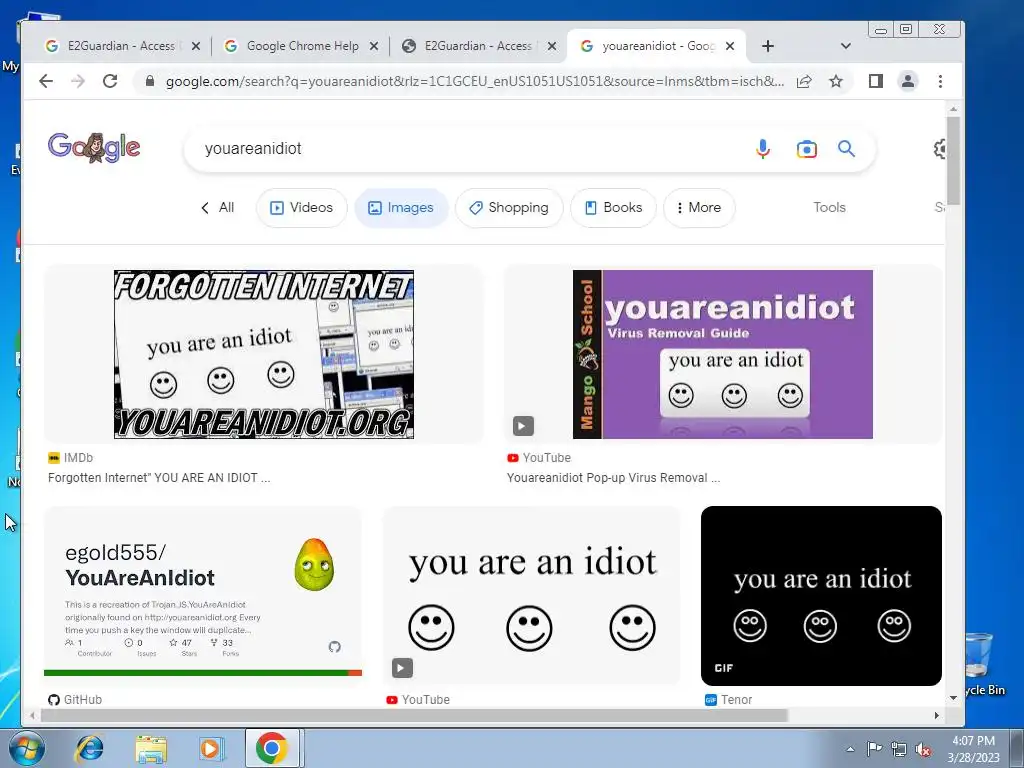Open Windows Explorer folder on taskbar
This screenshot has height=768, width=1024.
(x=151, y=748)
